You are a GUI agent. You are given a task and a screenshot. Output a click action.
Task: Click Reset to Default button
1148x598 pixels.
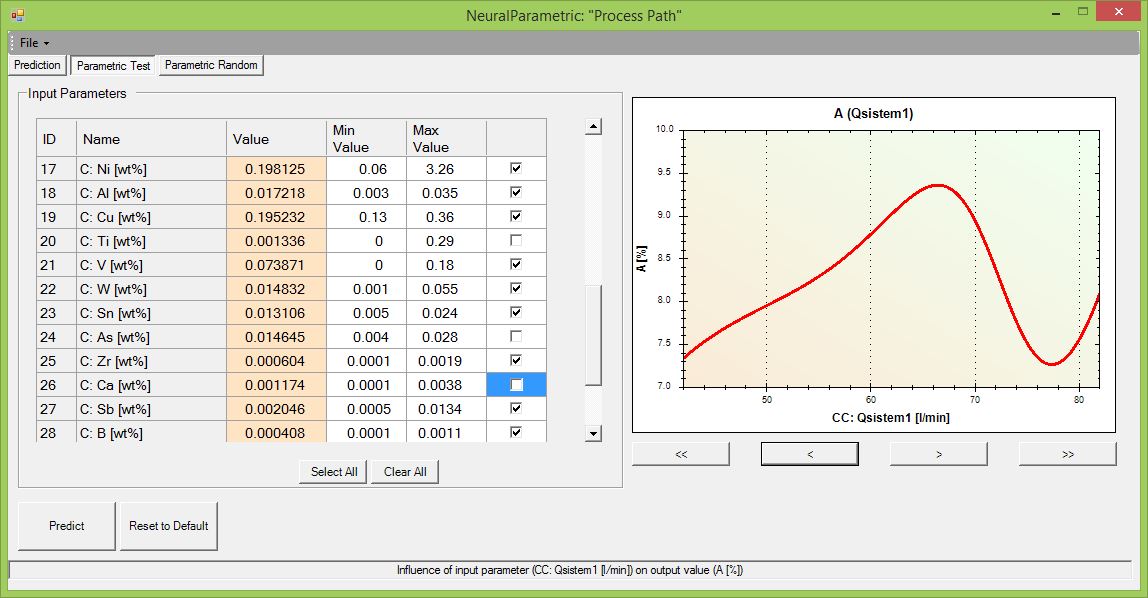coord(168,526)
